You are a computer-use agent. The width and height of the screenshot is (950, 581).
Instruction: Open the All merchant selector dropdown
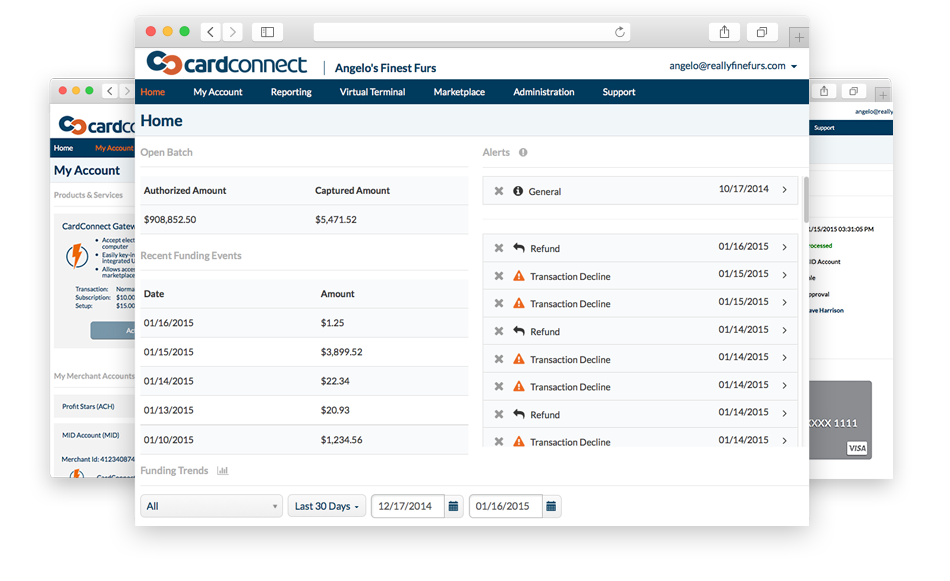click(x=211, y=506)
